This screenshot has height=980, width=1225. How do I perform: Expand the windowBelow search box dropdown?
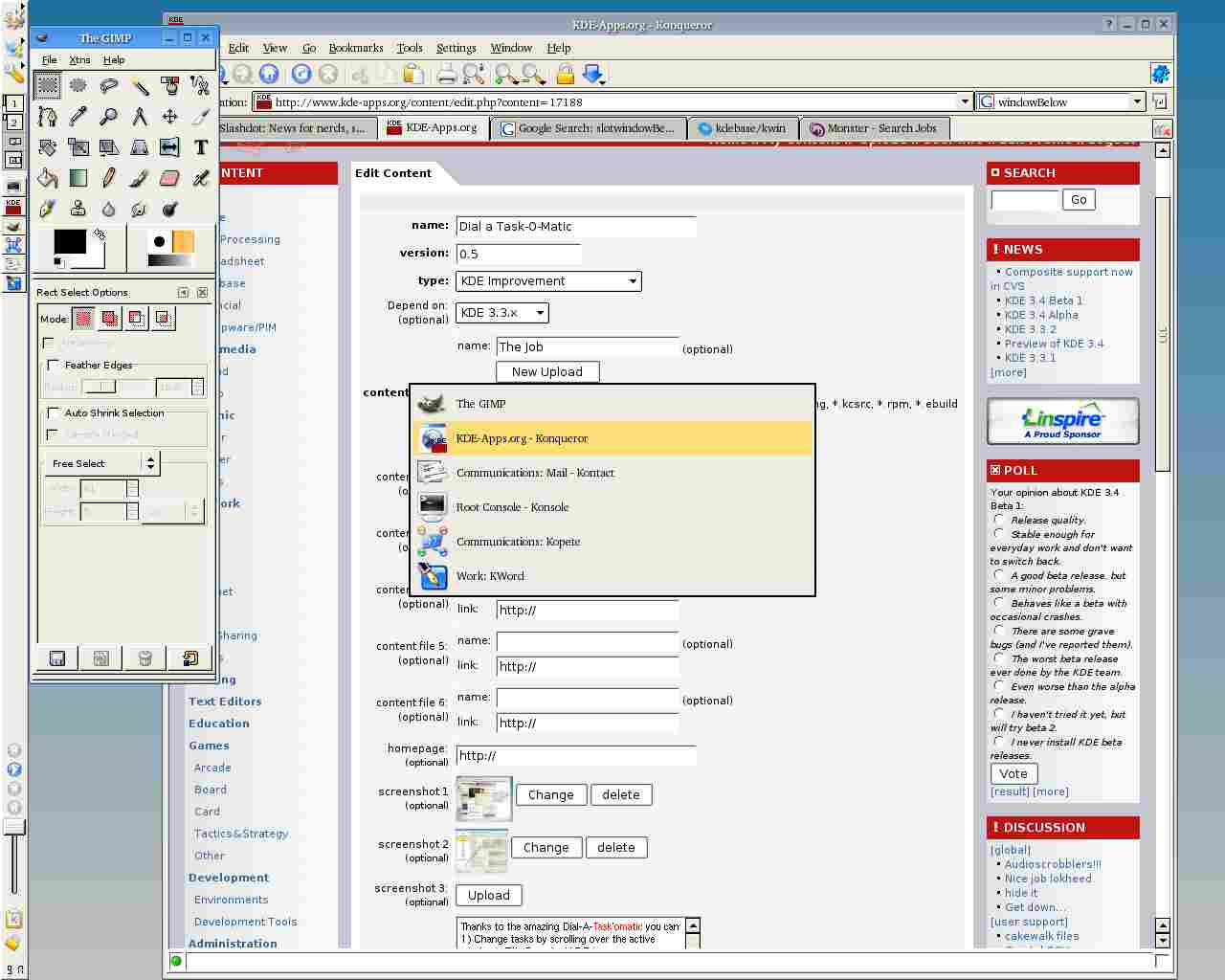[1137, 101]
